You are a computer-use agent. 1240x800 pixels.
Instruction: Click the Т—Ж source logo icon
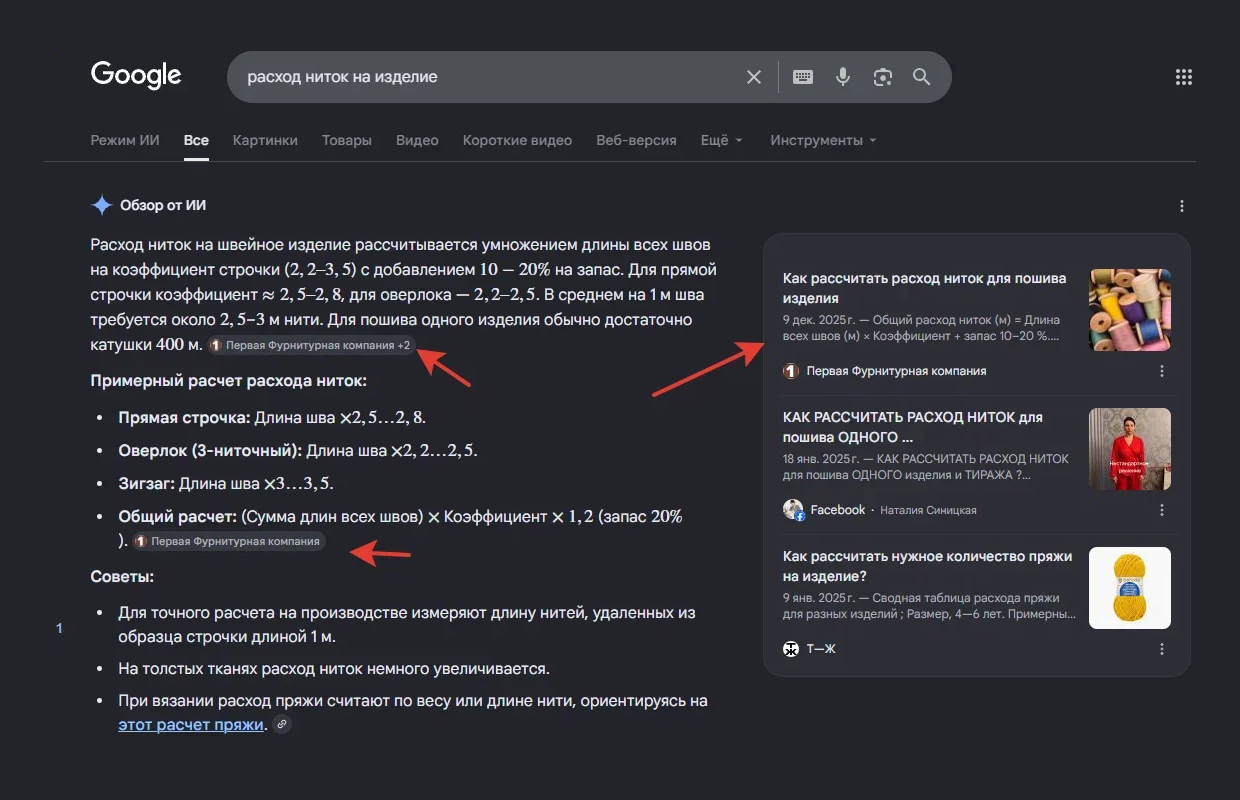792,649
